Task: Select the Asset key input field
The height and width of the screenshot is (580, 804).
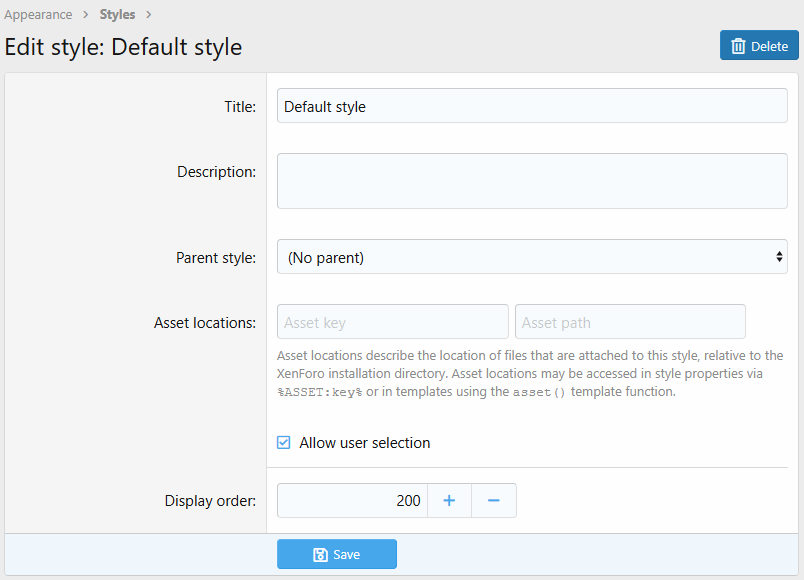Action: (392, 322)
